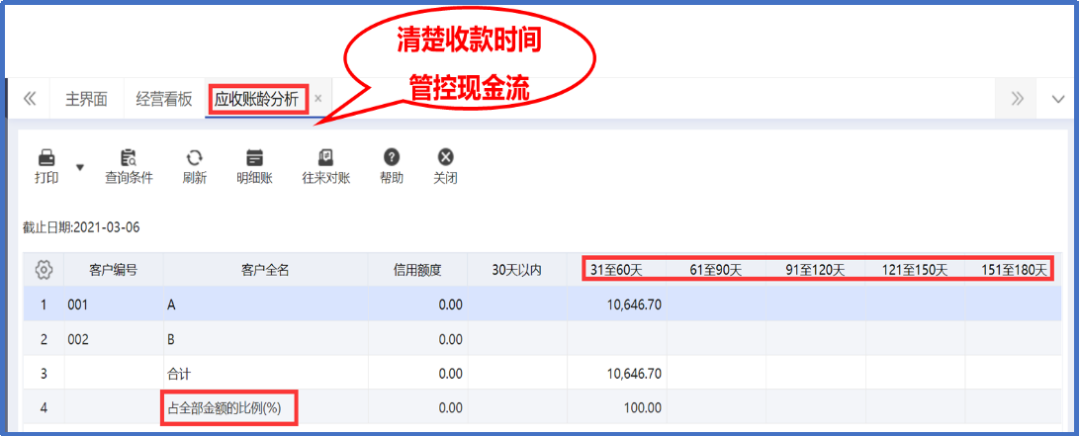Select the 应收账龄分析 tab
The width and height of the screenshot is (1080, 436).
coord(256,101)
